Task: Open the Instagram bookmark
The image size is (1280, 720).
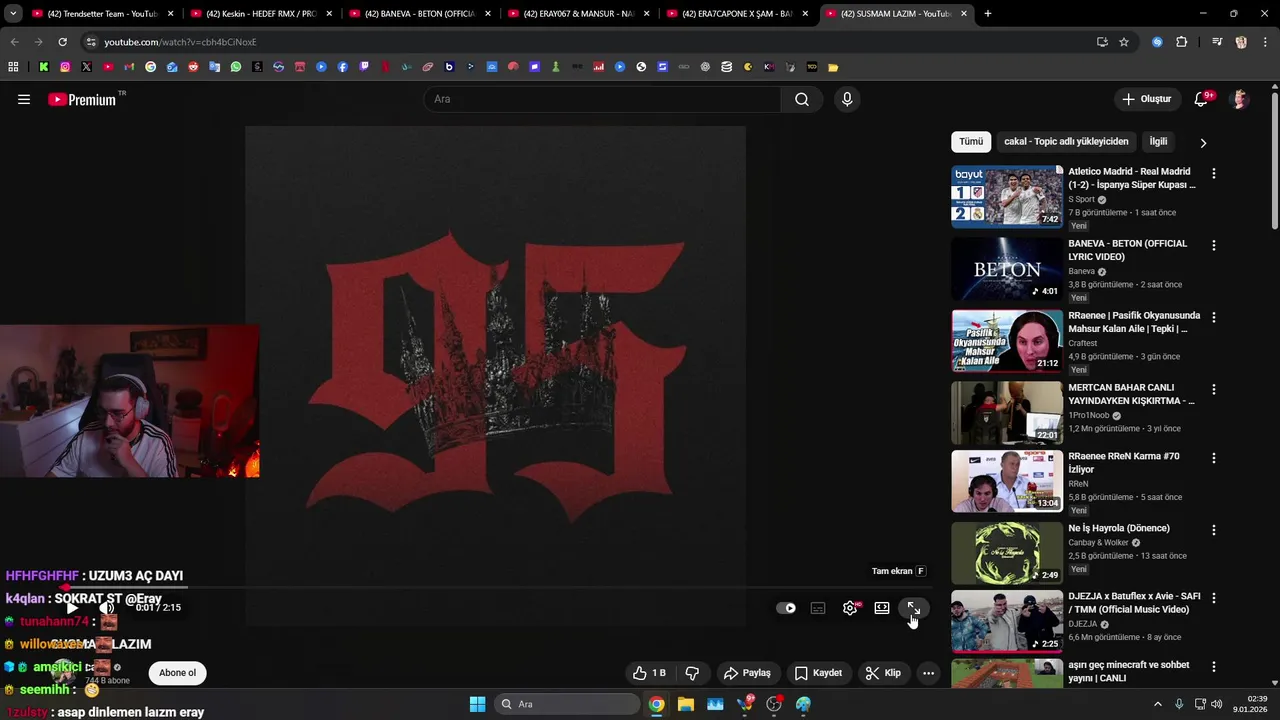Action: point(65,67)
